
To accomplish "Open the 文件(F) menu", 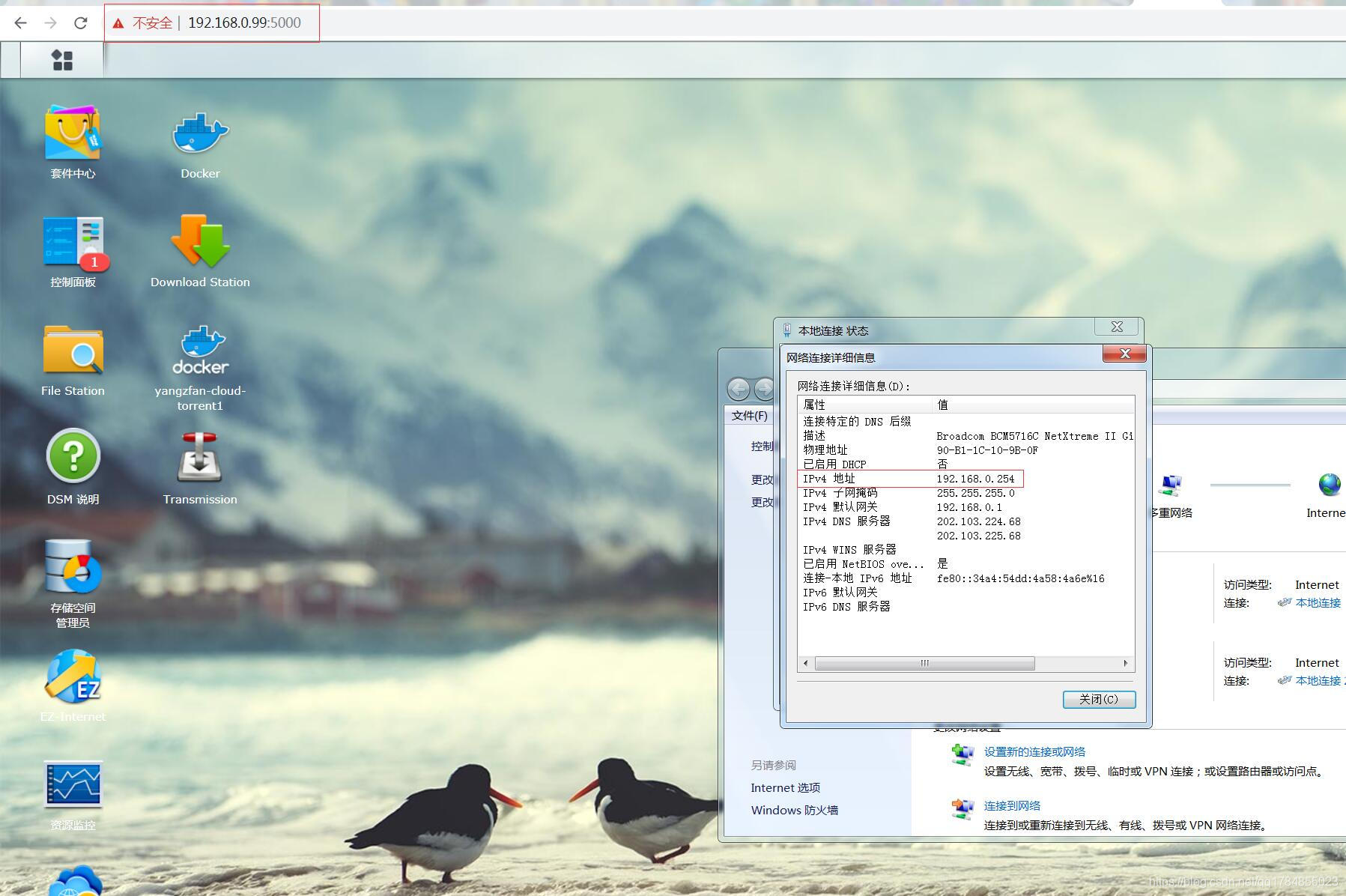I will click(x=749, y=415).
